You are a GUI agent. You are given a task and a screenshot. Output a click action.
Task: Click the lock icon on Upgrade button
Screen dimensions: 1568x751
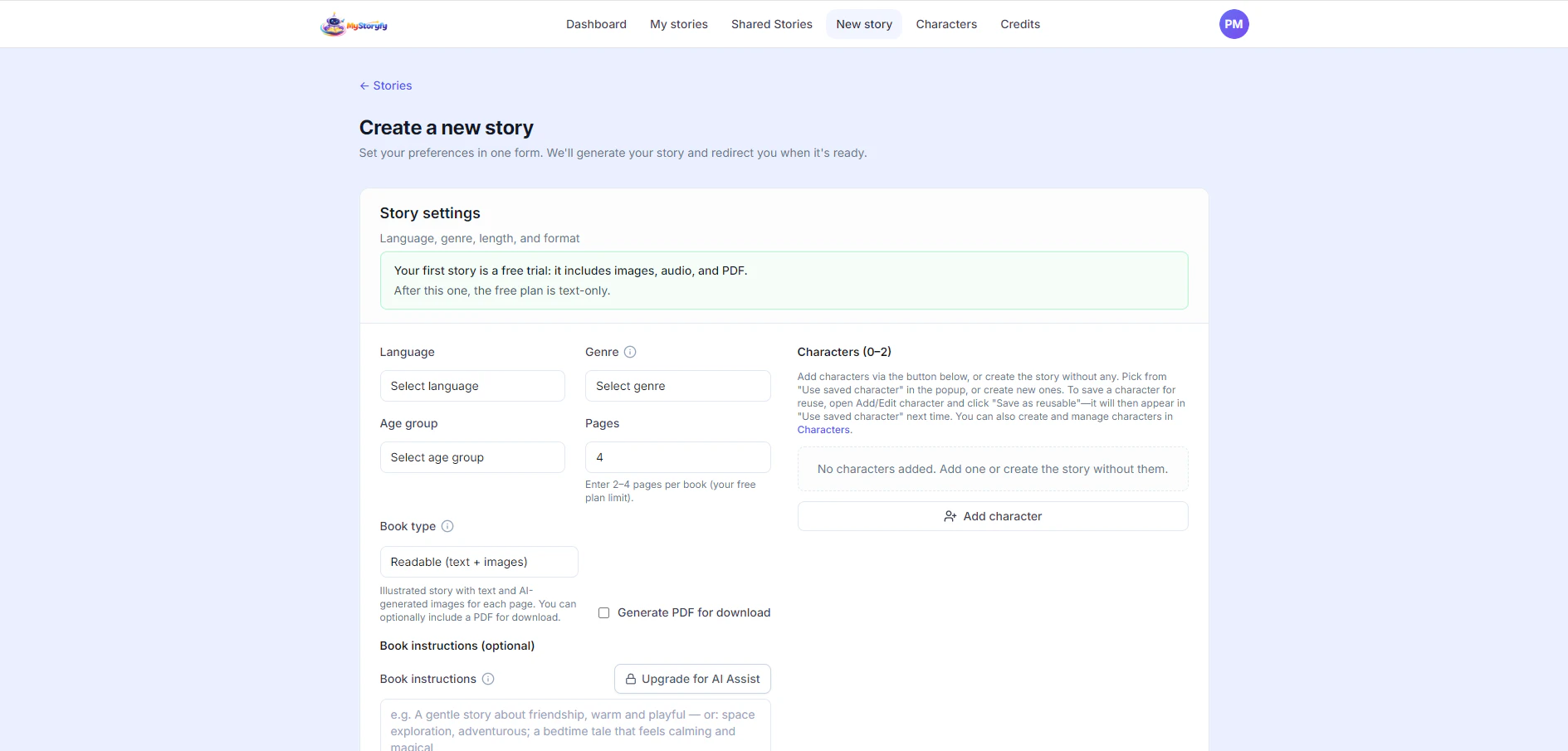click(x=631, y=679)
